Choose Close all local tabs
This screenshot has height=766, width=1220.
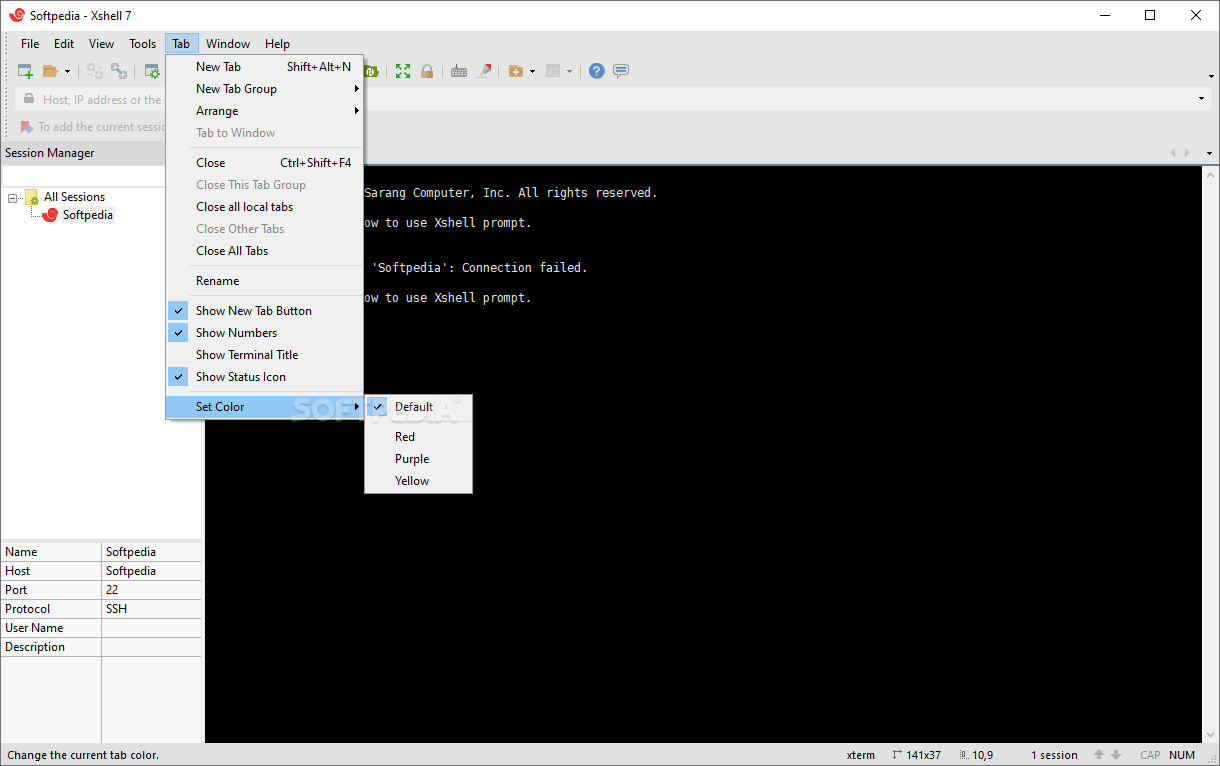coord(264,207)
